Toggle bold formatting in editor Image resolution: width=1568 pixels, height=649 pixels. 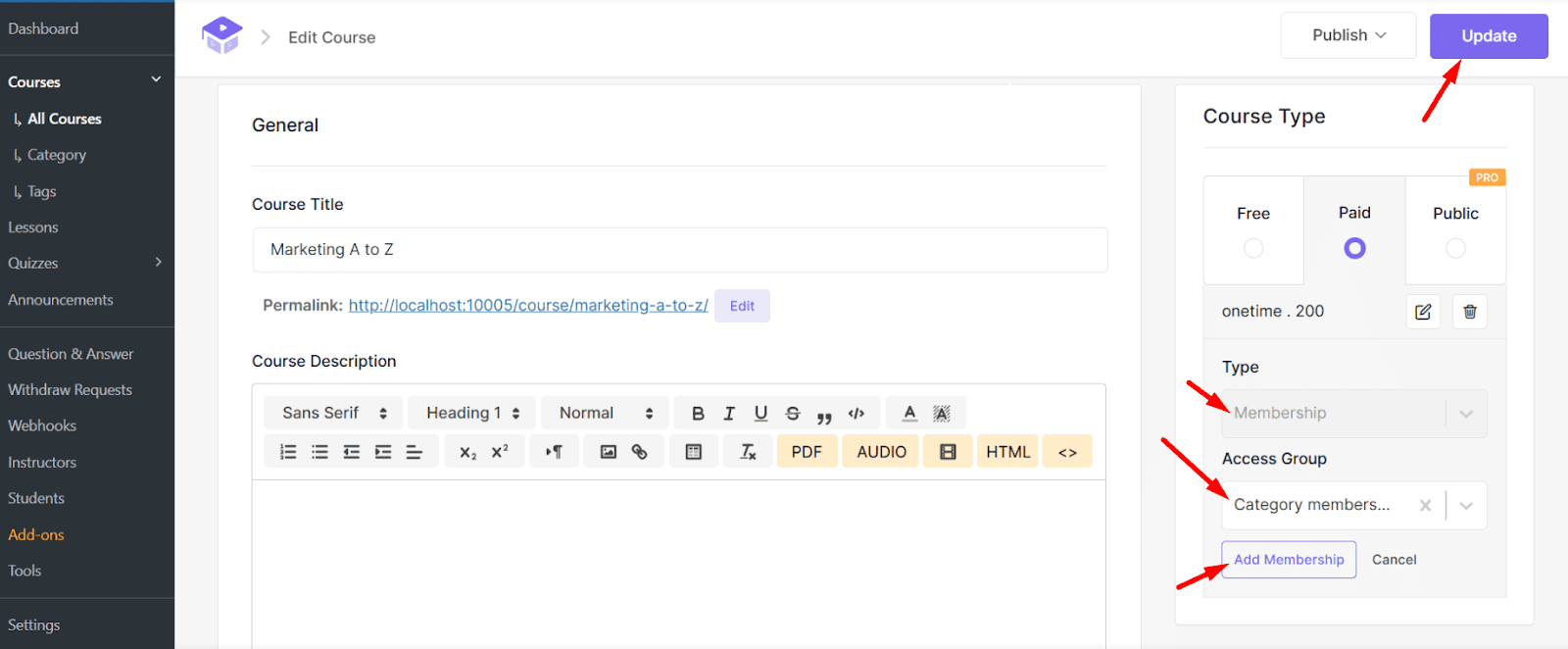tap(698, 414)
